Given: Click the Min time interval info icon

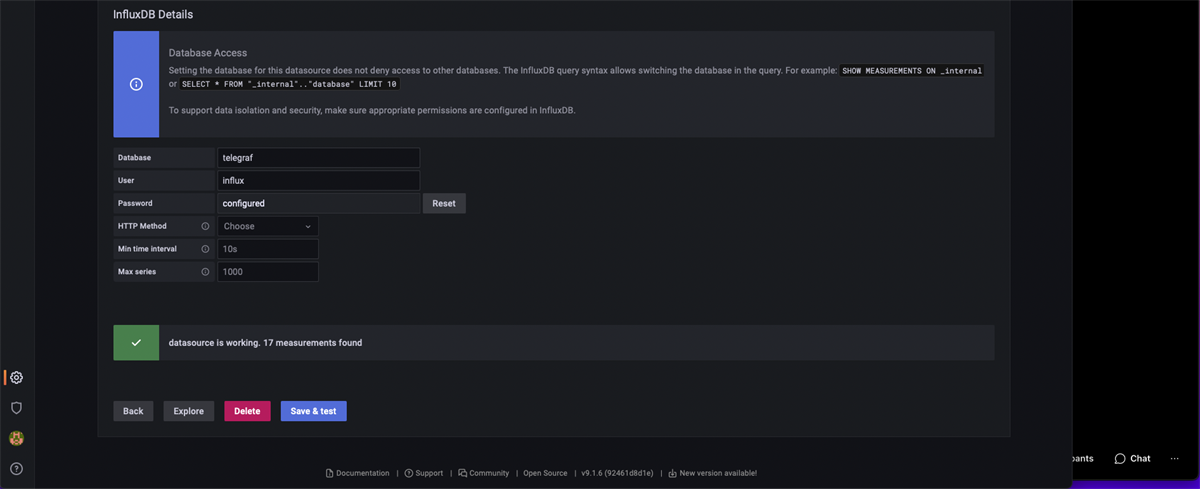Looking at the screenshot, I should 205,249.
